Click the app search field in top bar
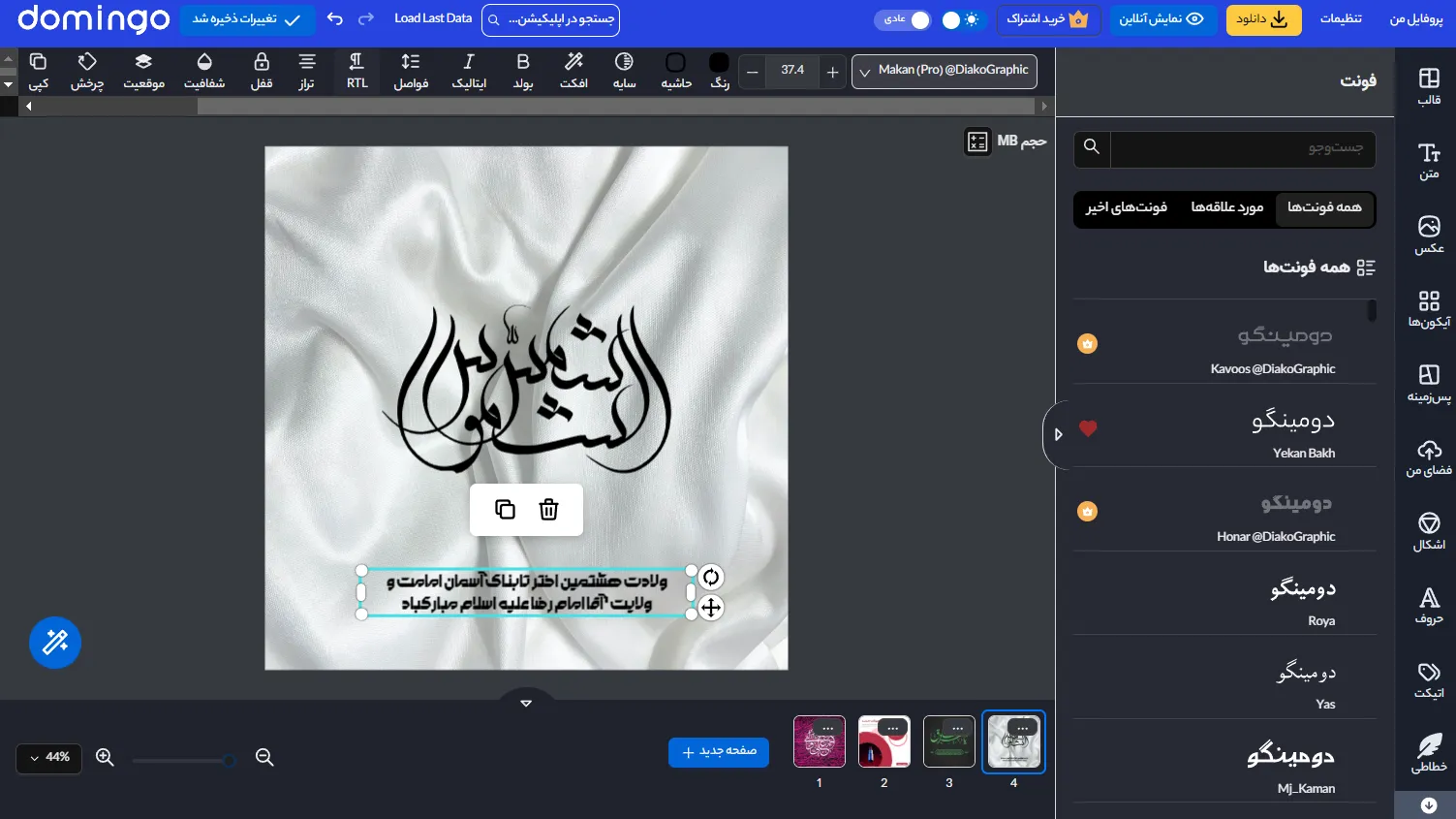The image size is (1456, 819). (x=550, y=19)
